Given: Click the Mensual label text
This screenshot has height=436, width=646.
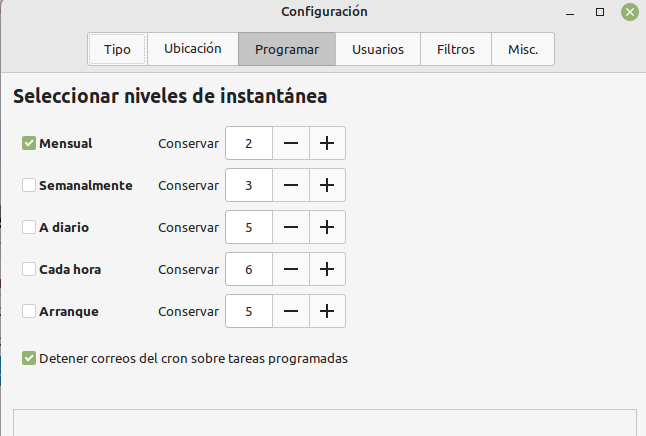Looking at the screenshot, I should coord(66,143).
